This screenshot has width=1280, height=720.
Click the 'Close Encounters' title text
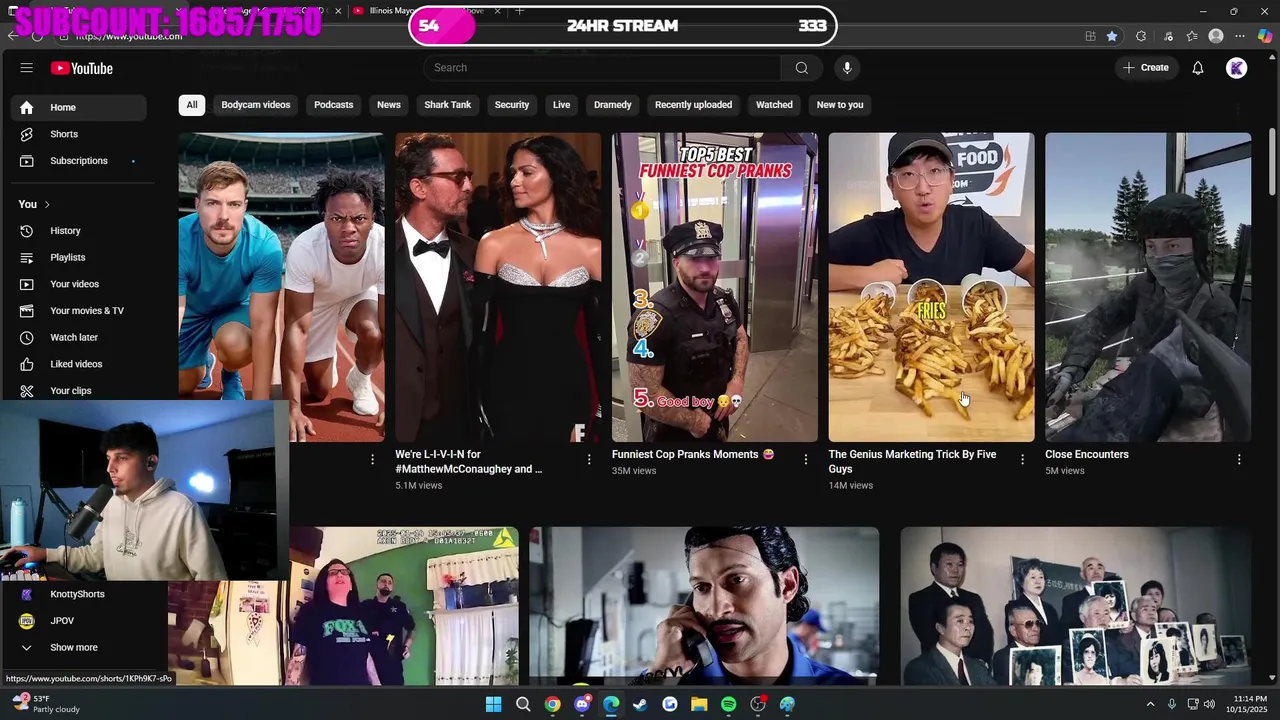(x=1087, y=454)
